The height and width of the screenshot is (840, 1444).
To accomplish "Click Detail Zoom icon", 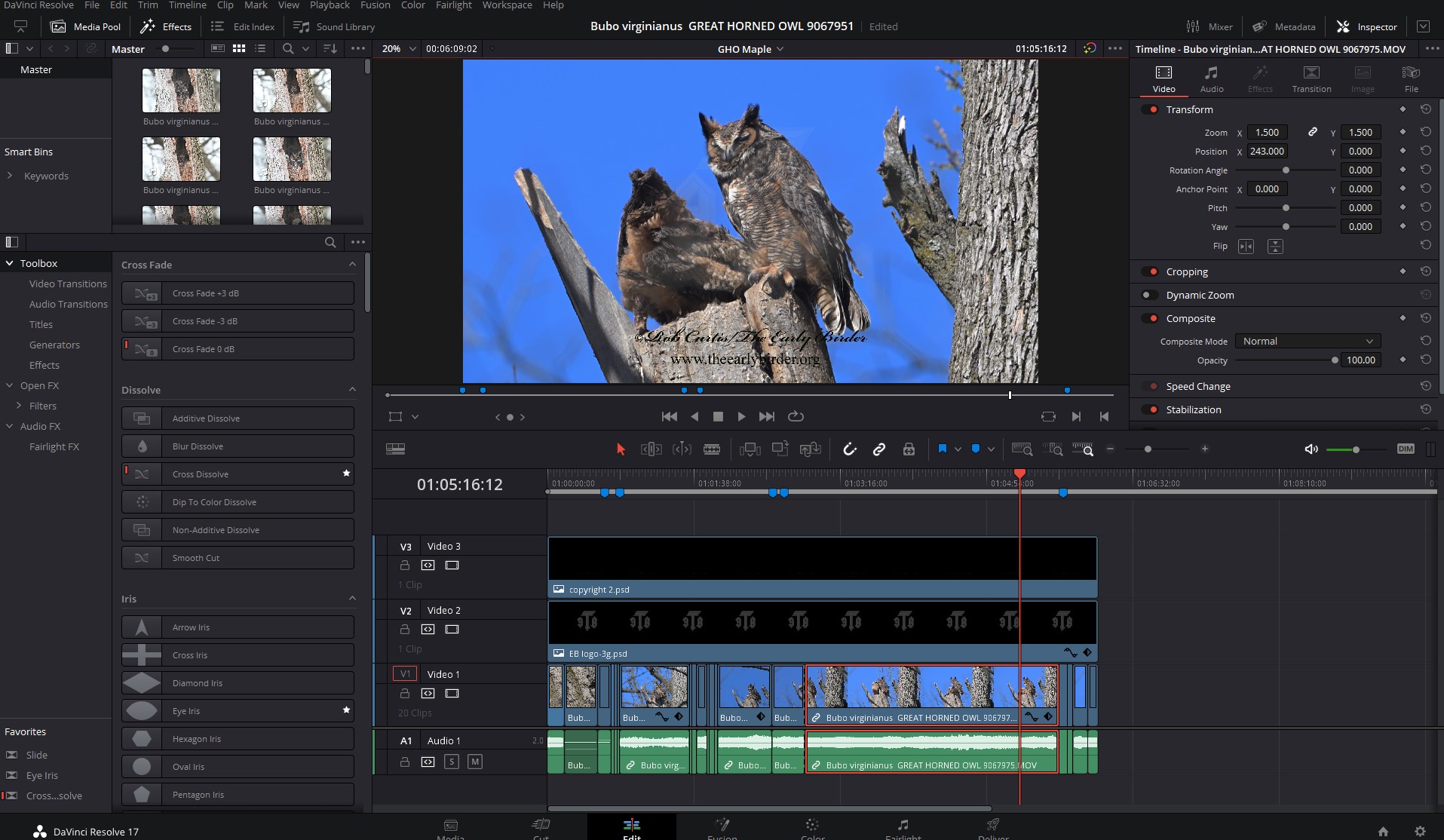I will [x=1053, y=449].
